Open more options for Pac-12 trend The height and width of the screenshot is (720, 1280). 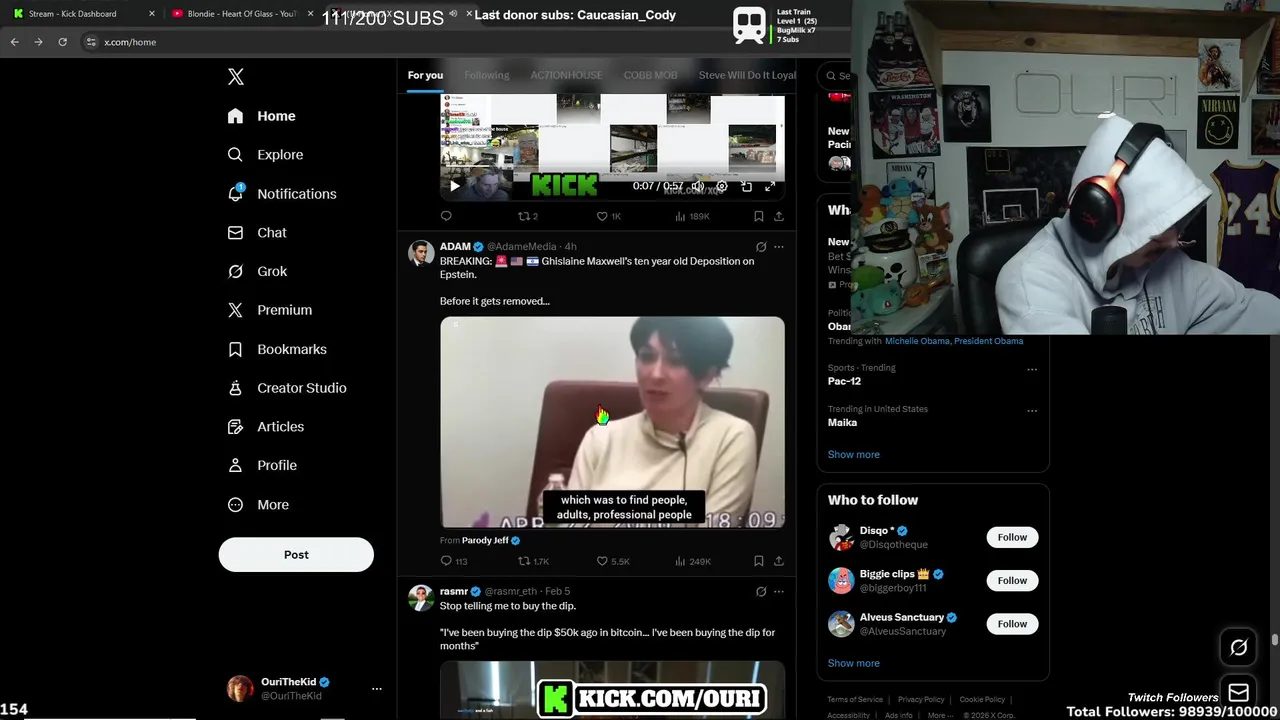1032,369
